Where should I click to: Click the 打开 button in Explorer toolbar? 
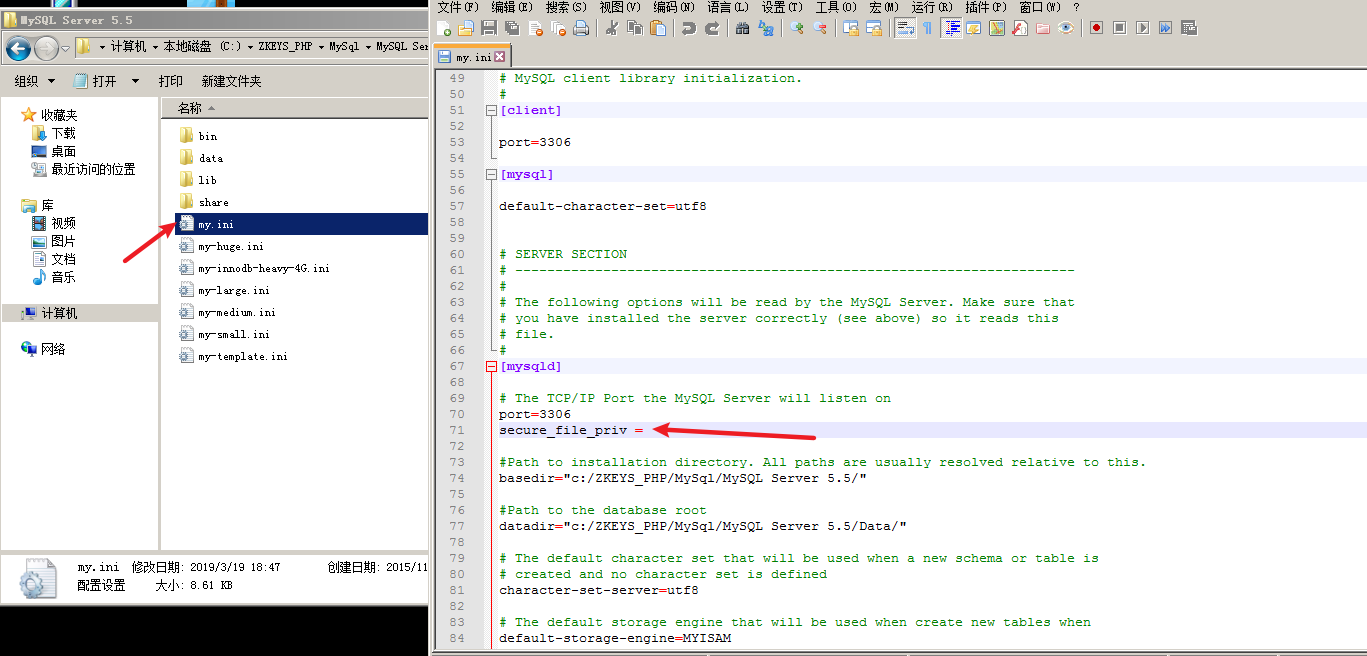(95, 81)
